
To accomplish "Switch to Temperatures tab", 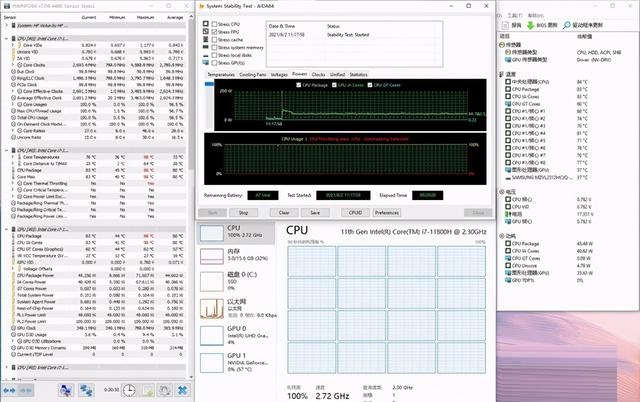I will [221, 74].
